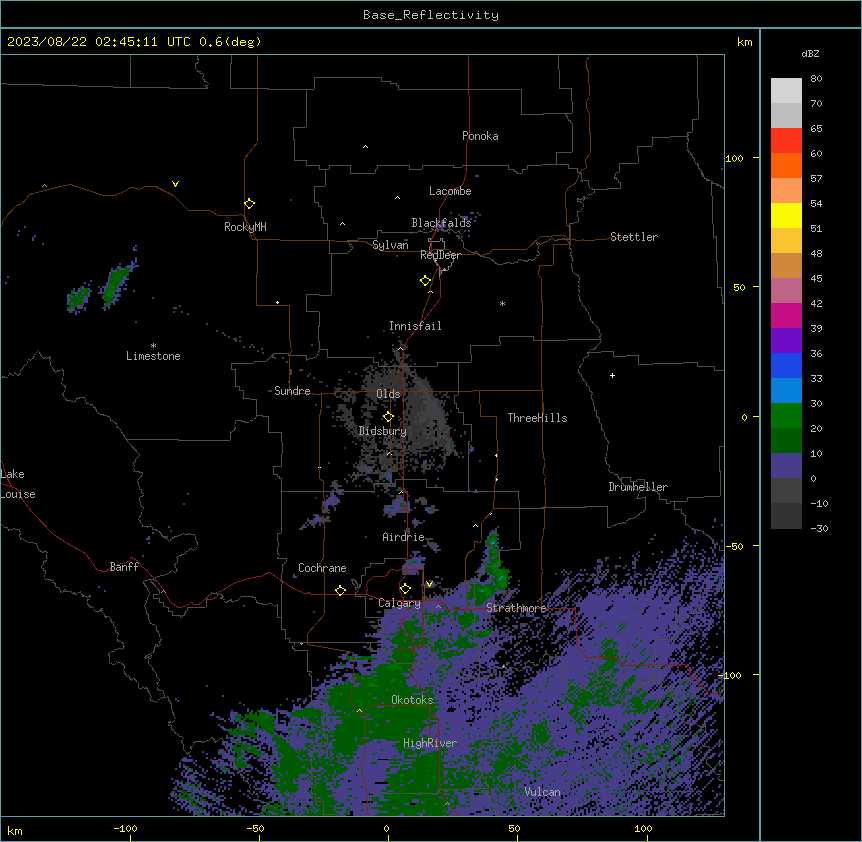Click the Strathmore town label
This screenshot has height=842, width=862.
click(516, 608)
